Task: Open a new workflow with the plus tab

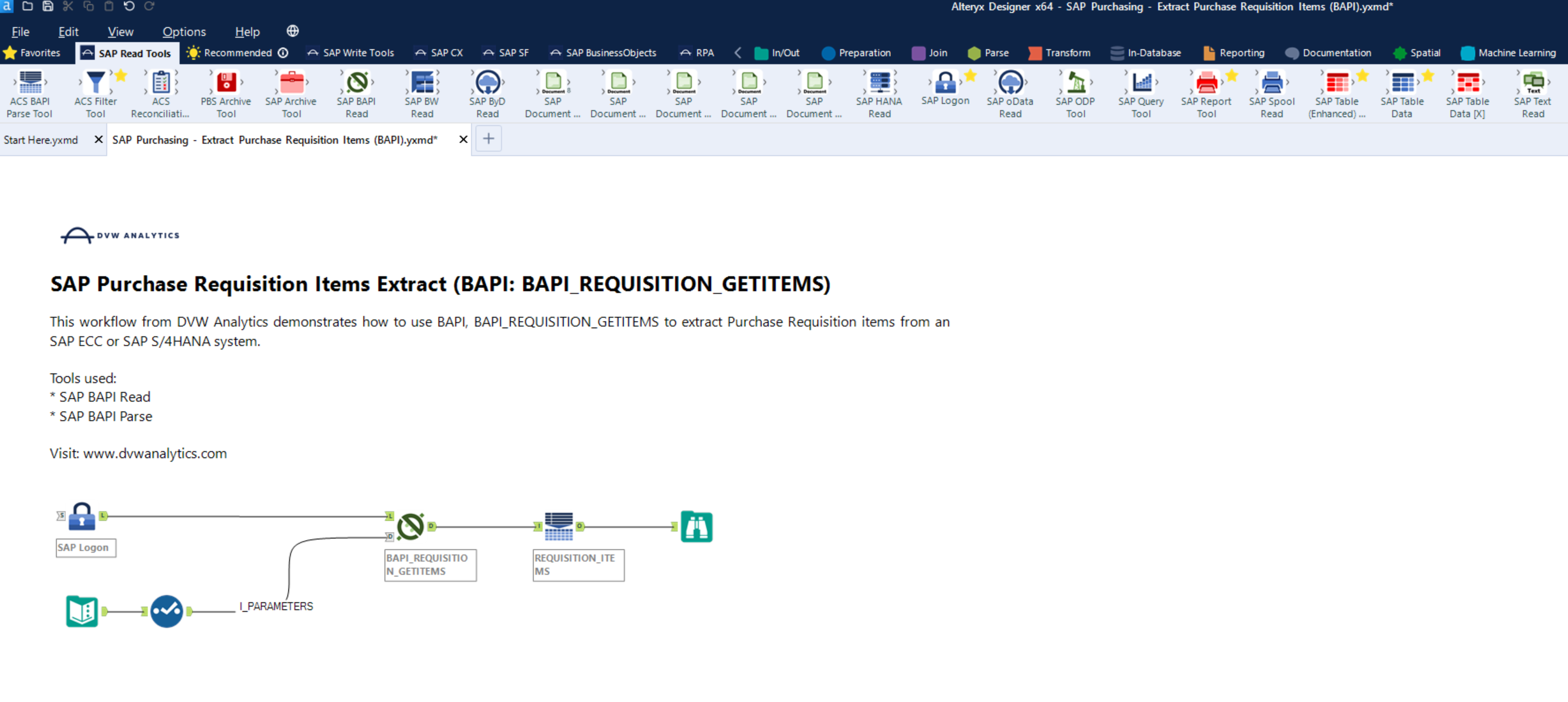Action: [488, 139]
